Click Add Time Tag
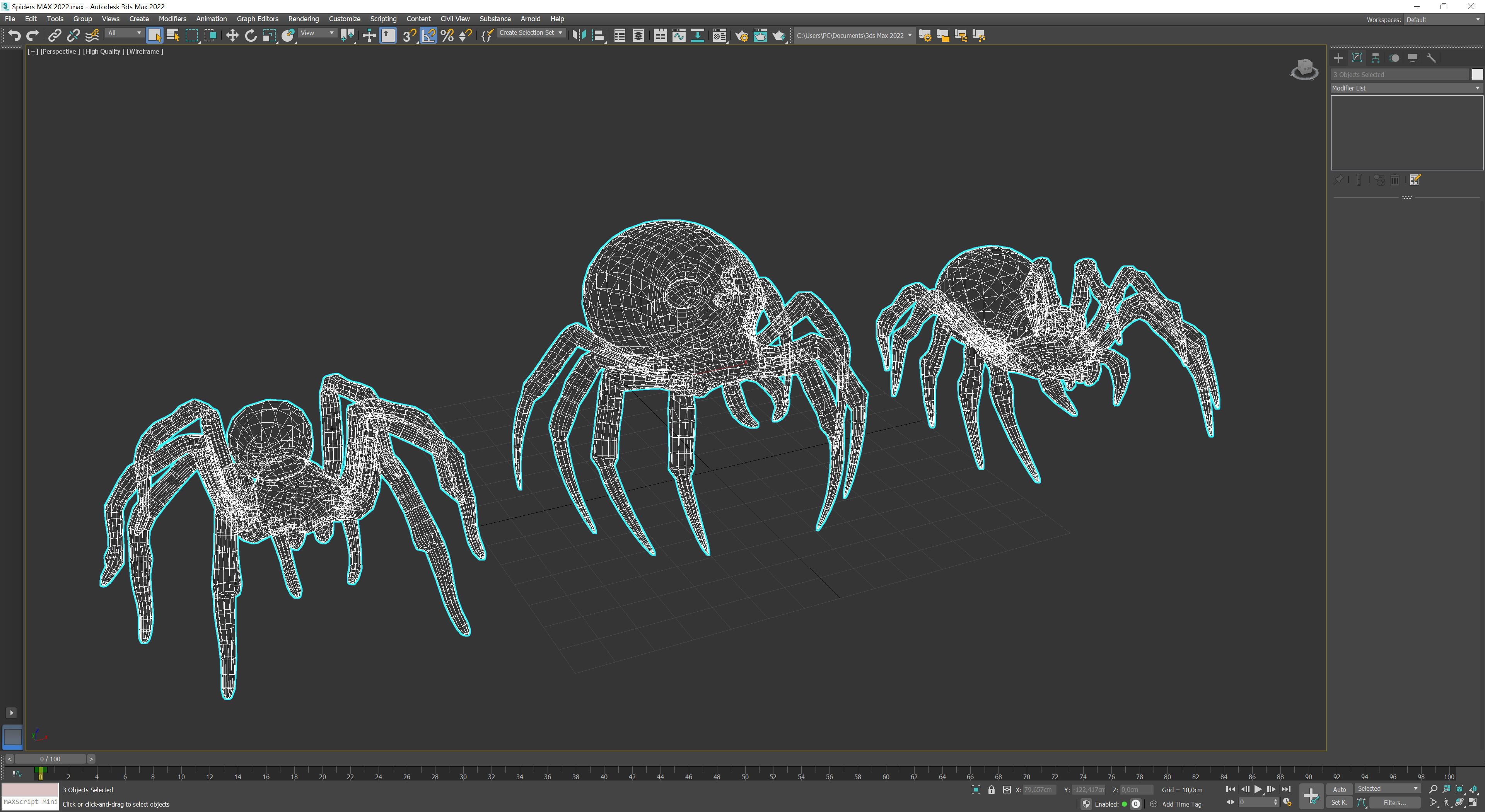The image size is (1485, 812). pyautogui.click(x=1181, y=804)
